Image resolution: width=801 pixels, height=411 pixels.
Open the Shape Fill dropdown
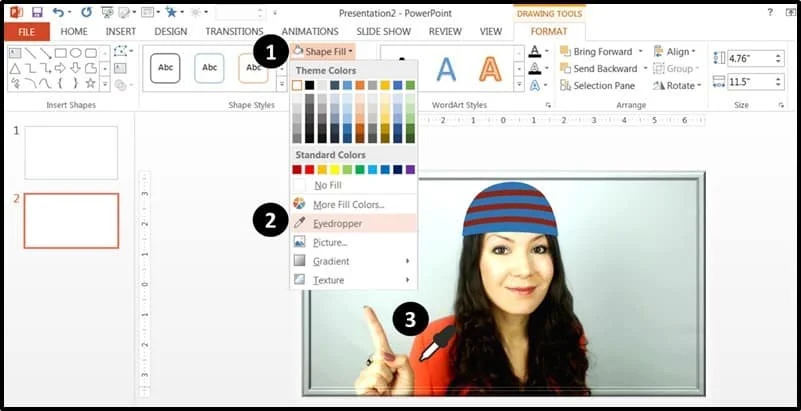pos(323,51)
